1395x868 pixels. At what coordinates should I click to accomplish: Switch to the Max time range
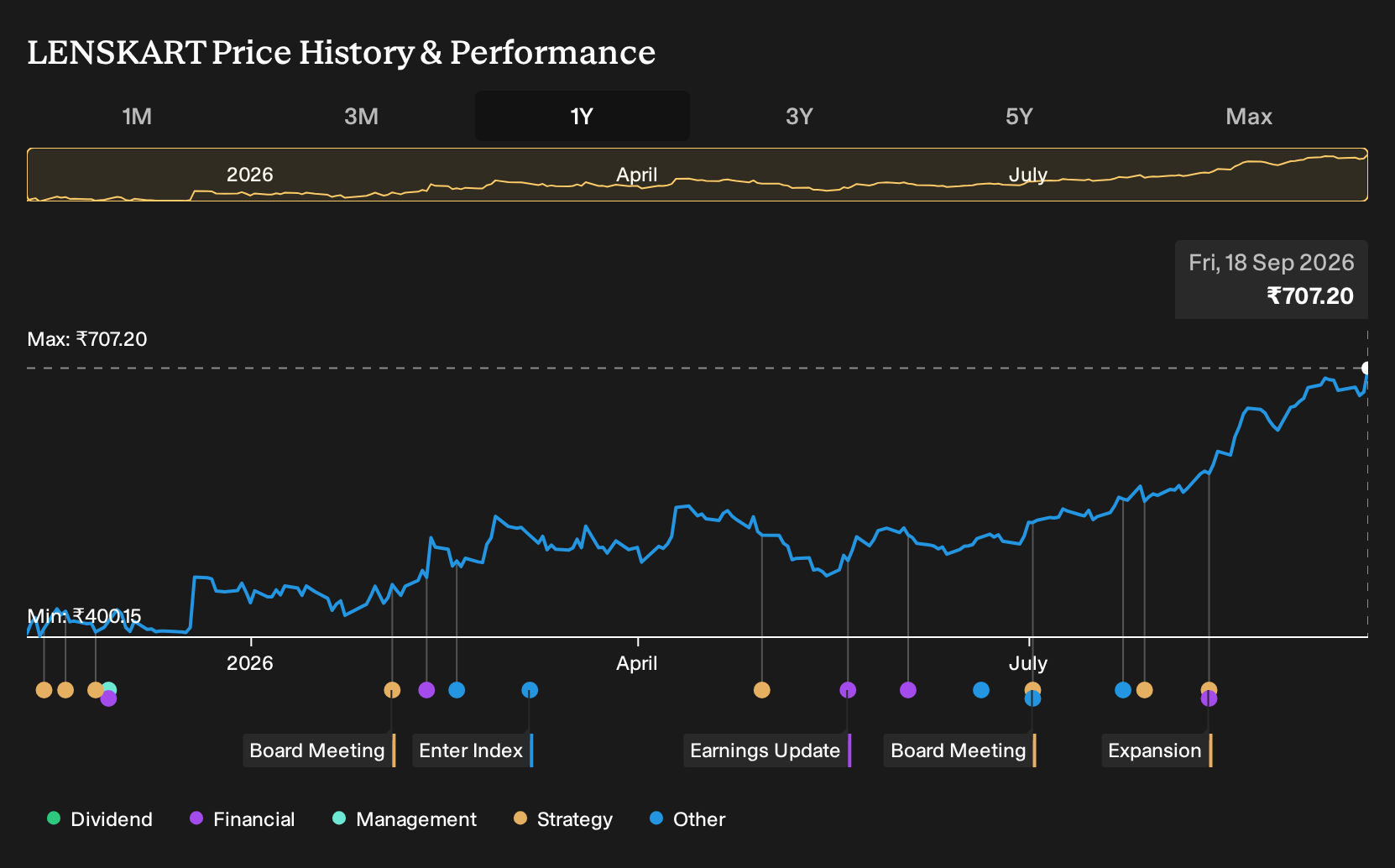pos(1249,116)
